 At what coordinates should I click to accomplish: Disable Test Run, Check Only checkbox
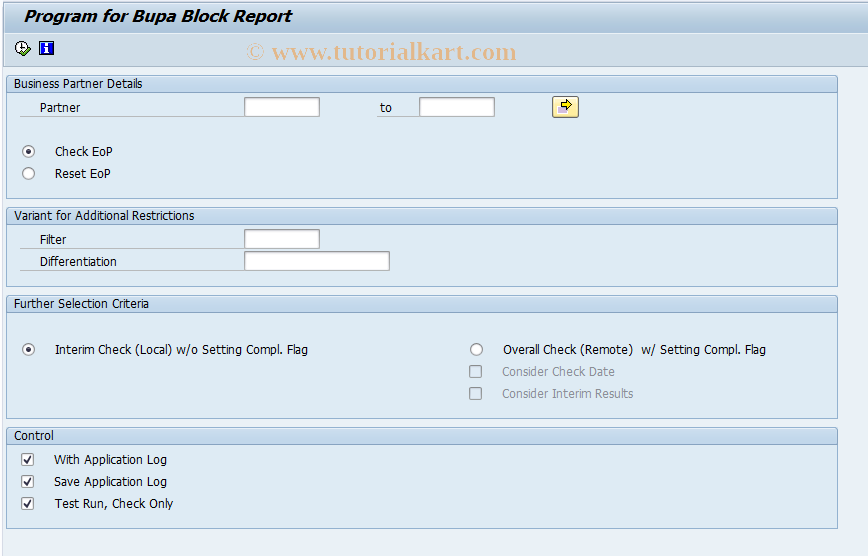[28, 504]
